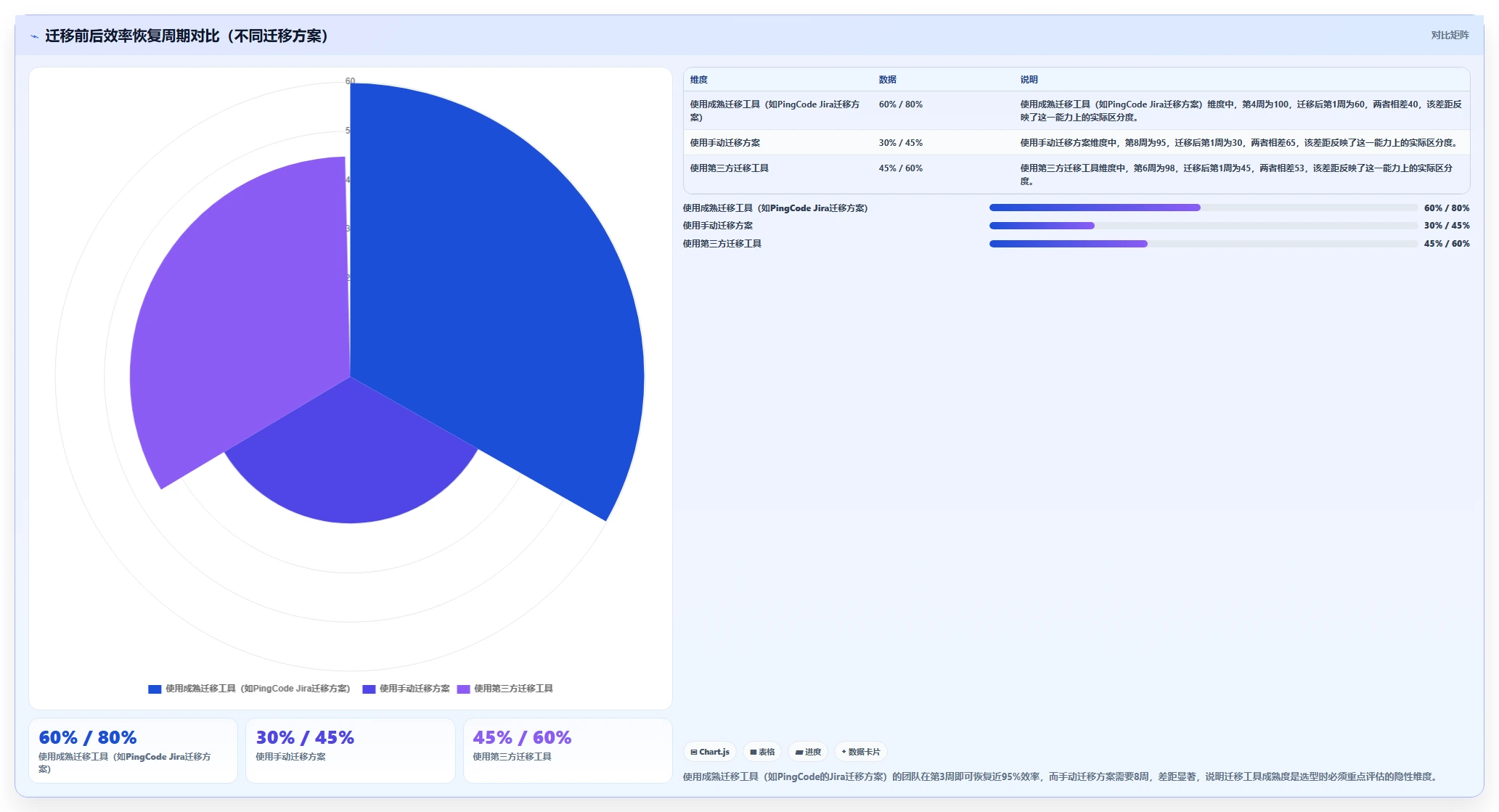The height and width of the screenshot is (812, 1499).
Task: Click the Chart.js tag chip
Action: [710, 752]
